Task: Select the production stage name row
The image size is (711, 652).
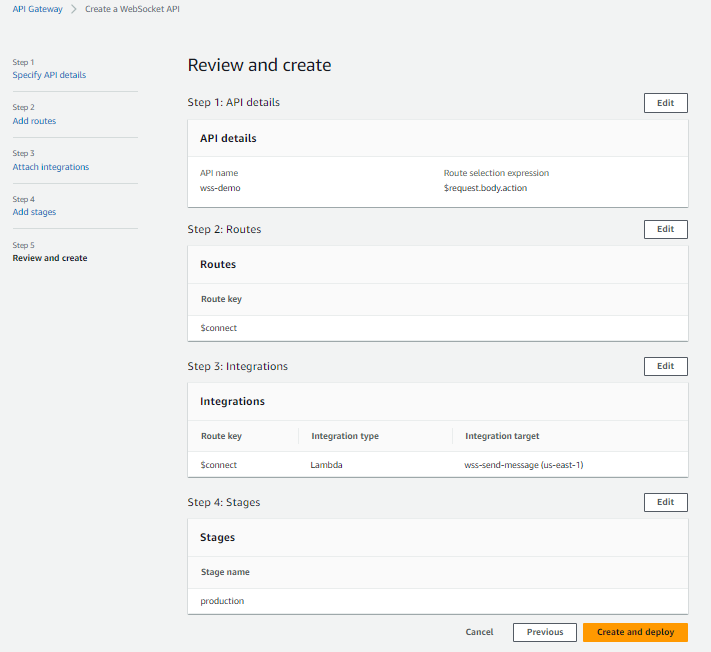Action: [x=222, y=601]
